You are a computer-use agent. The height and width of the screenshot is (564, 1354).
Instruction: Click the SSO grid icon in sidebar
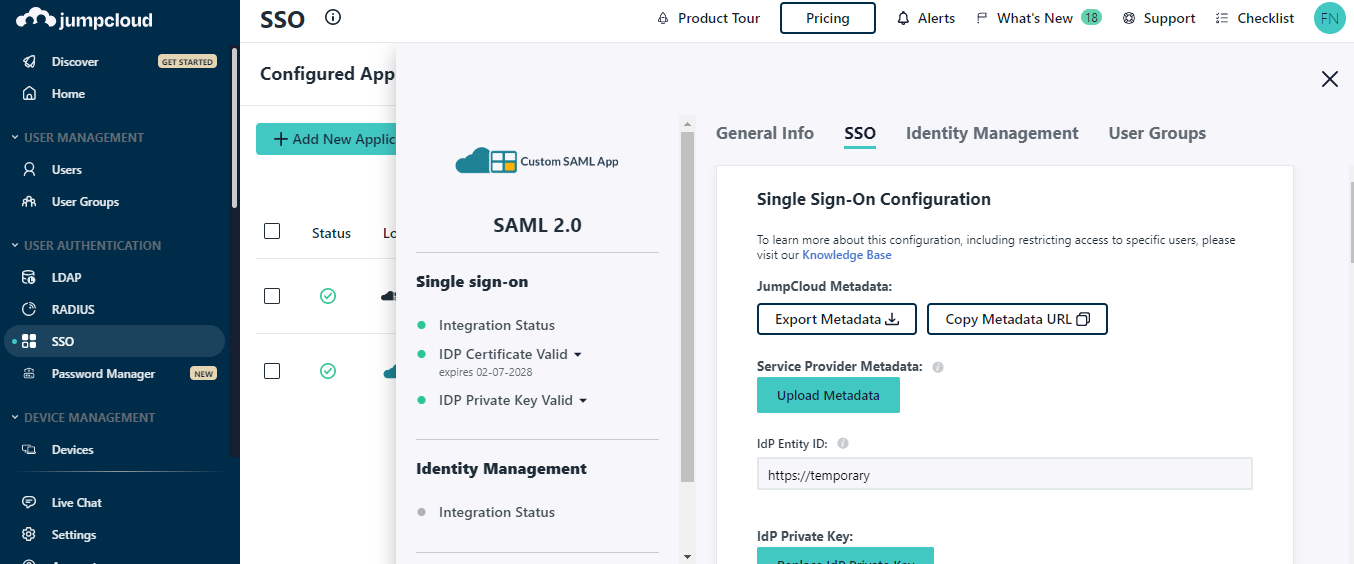[x=30, y=342]
